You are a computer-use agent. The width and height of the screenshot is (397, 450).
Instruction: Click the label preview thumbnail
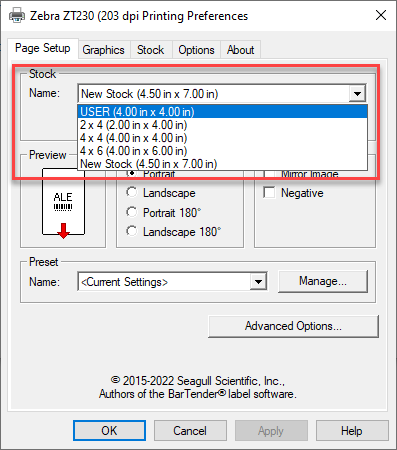tap(63, 203)
